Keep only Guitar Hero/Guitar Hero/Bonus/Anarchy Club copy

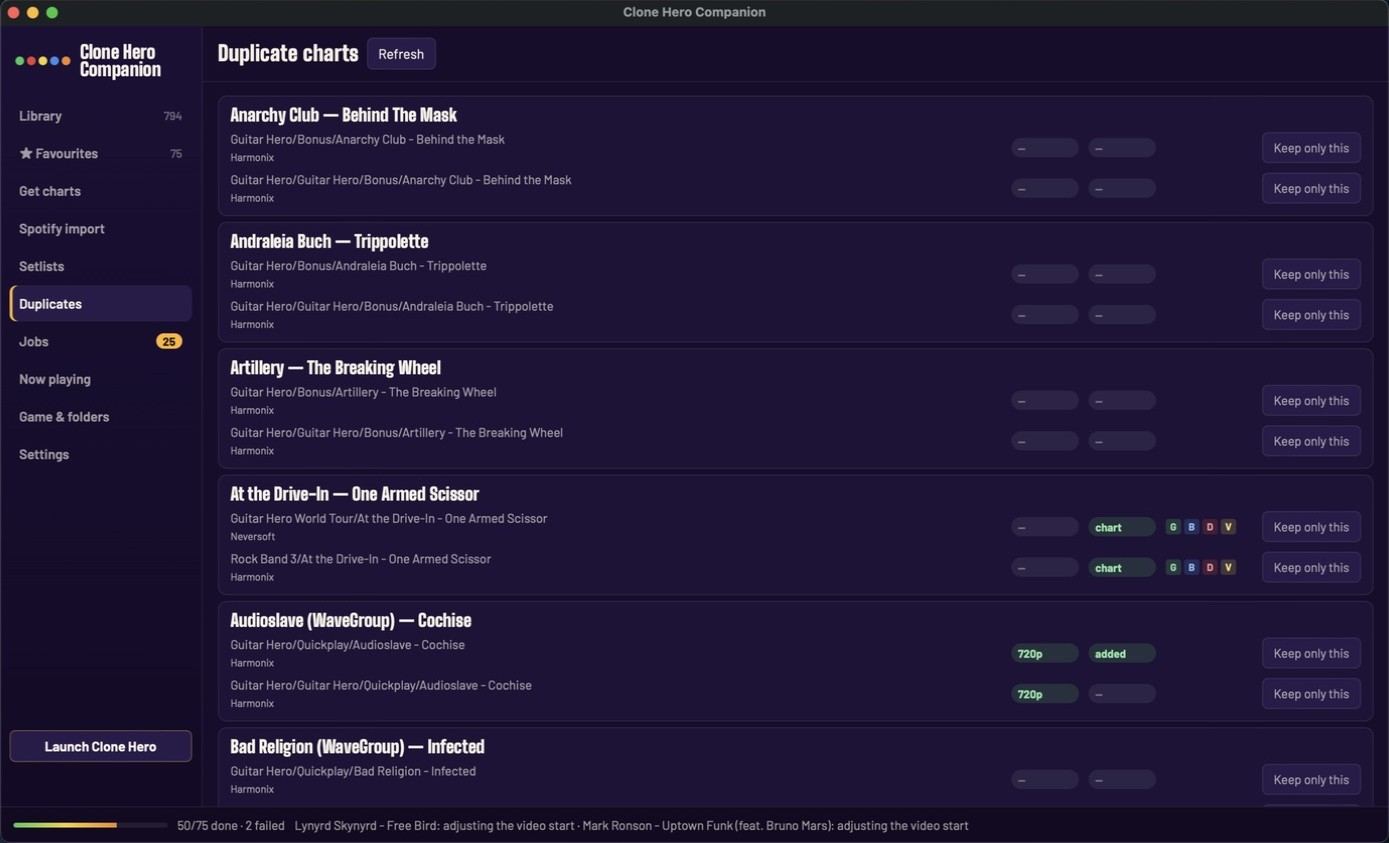click(1311, 188)
